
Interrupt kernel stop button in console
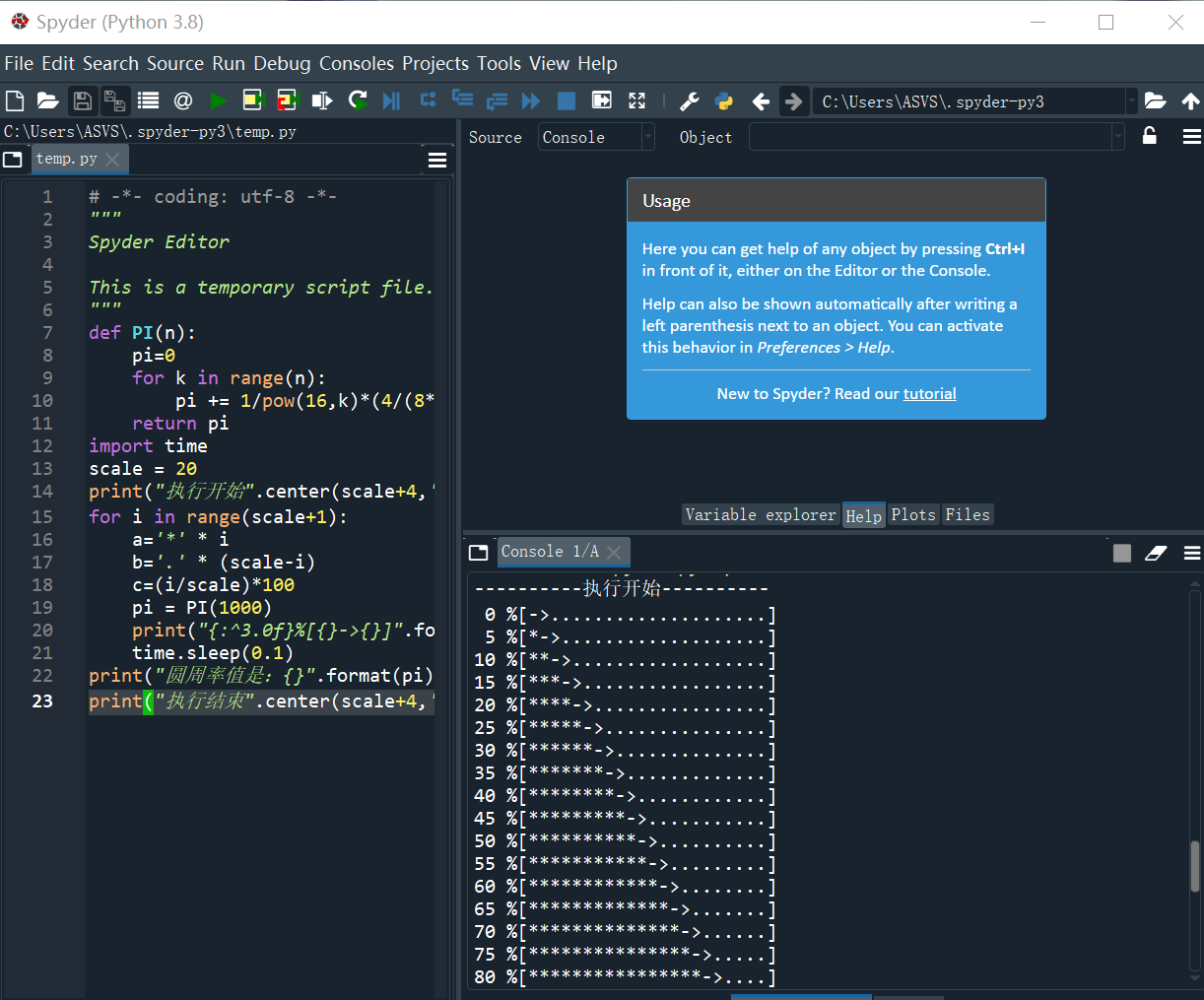[x=1122, y=553]
